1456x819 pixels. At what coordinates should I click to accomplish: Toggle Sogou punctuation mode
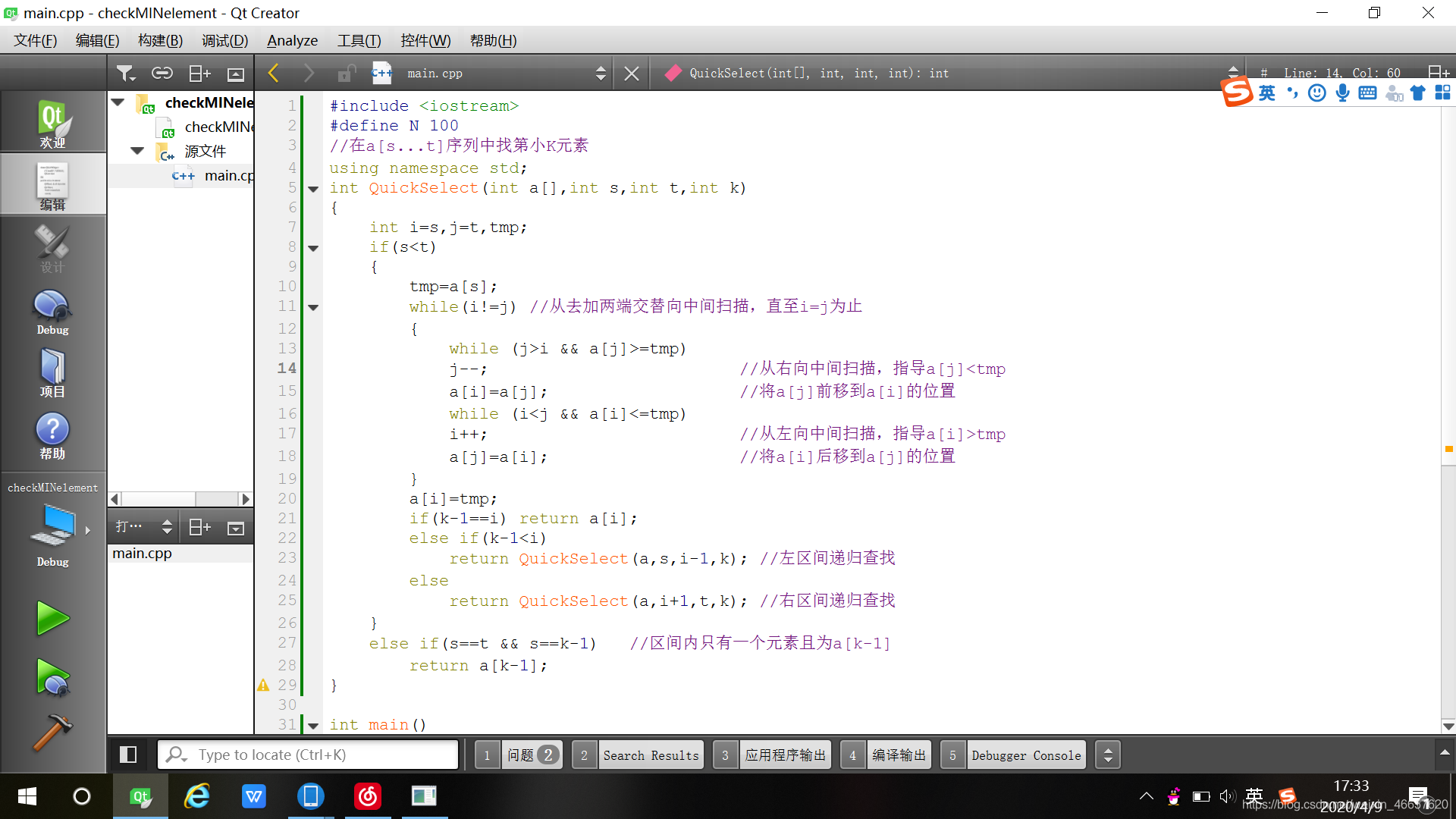1292,93
